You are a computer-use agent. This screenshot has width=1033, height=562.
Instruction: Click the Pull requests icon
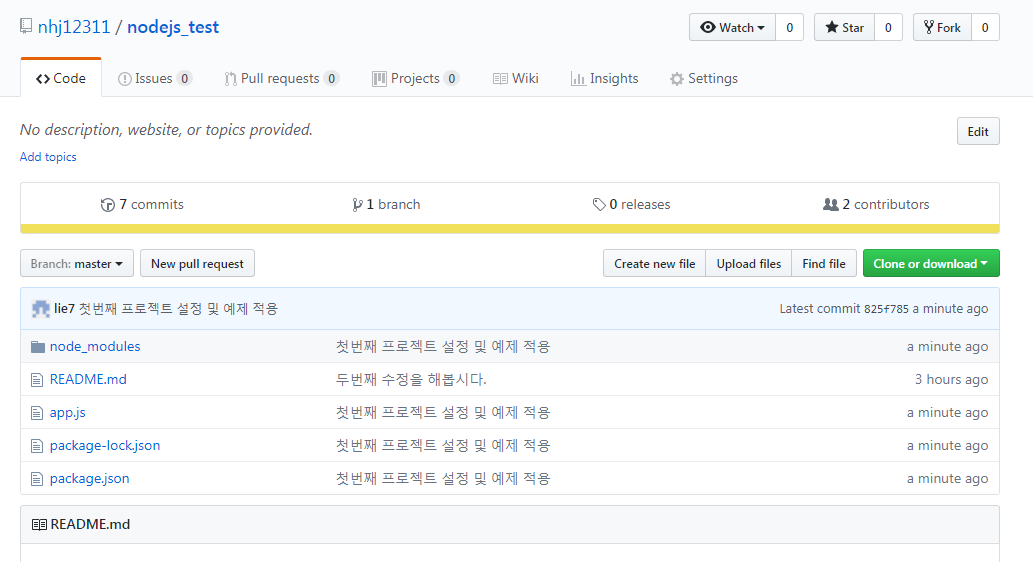tap(230, 79)
